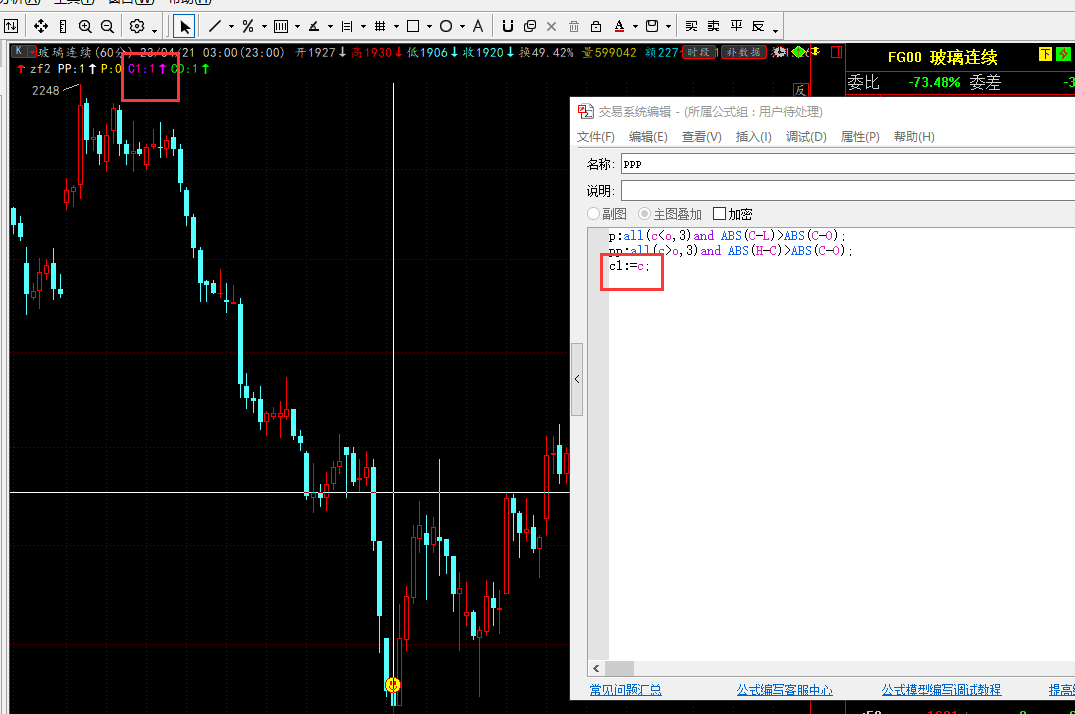Open the K chart type dropdown arrow
The width and height of the screenshot is (1075, 714).
(x=32, y=52)
